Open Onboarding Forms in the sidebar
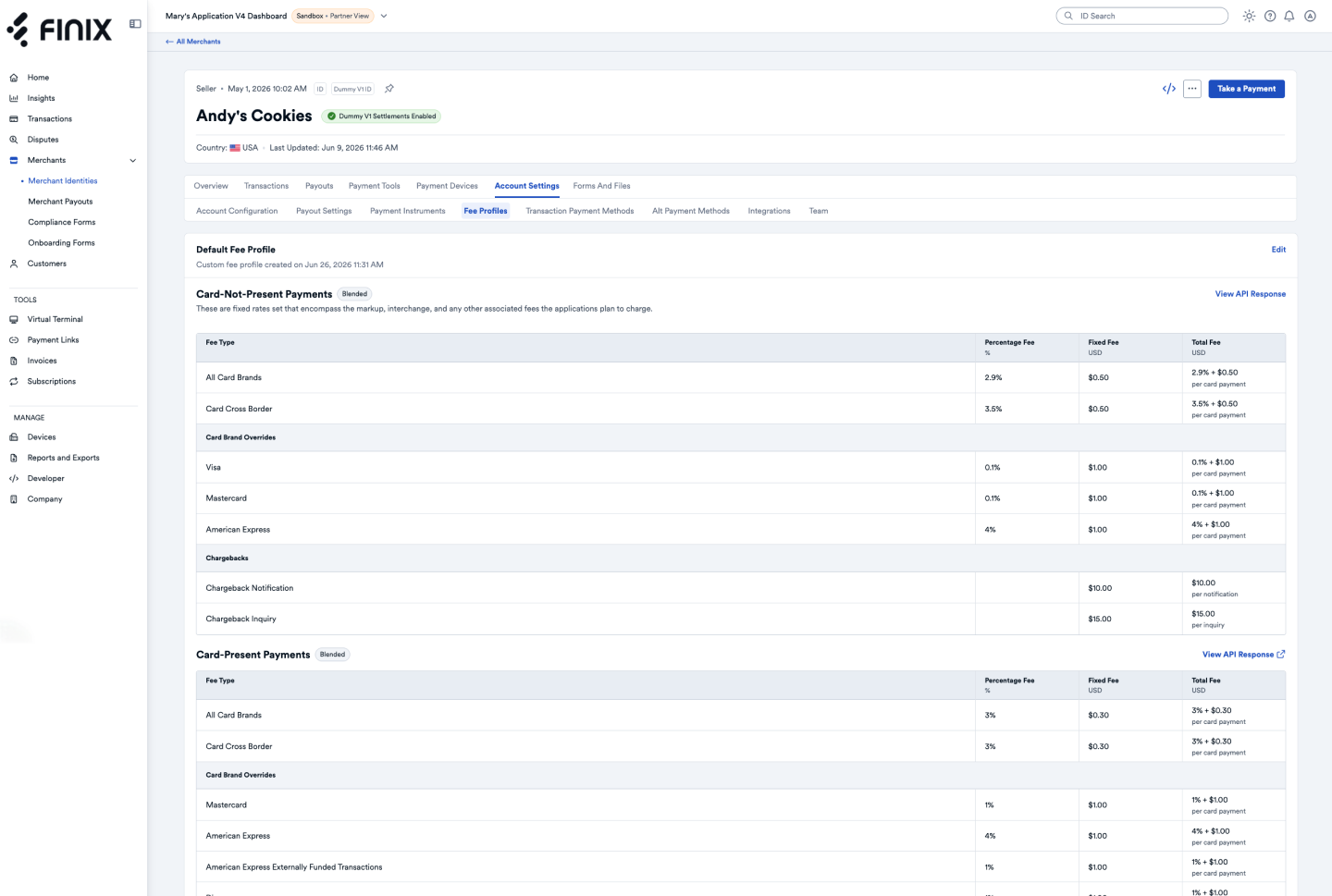The width and height of the screenshot is (1332, 896). pyautogui.click(x=61, y=243)
